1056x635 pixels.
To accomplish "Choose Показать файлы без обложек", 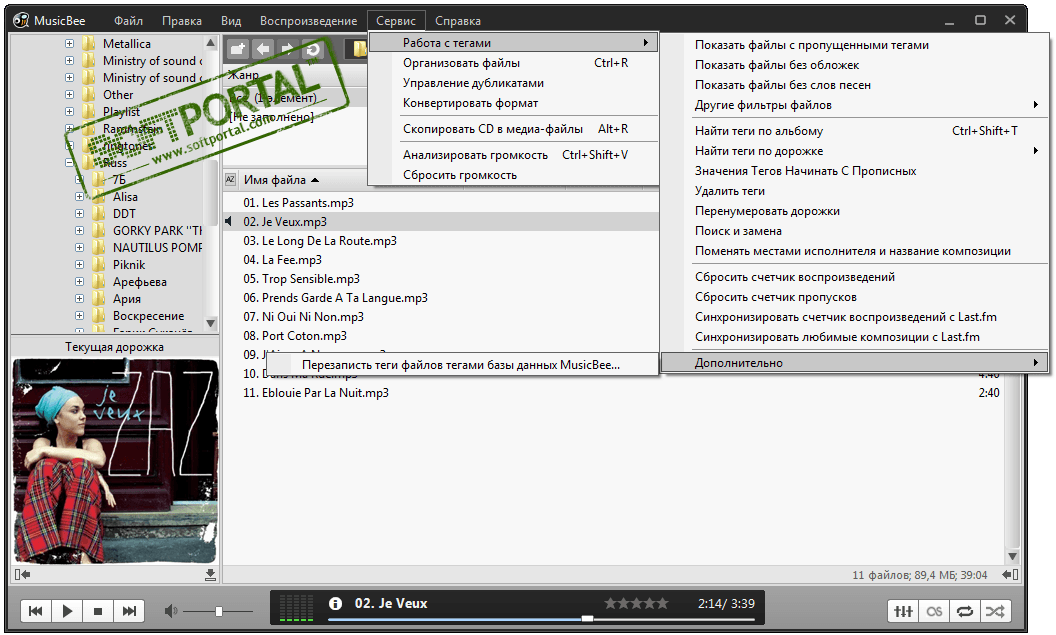I will 854,65.
